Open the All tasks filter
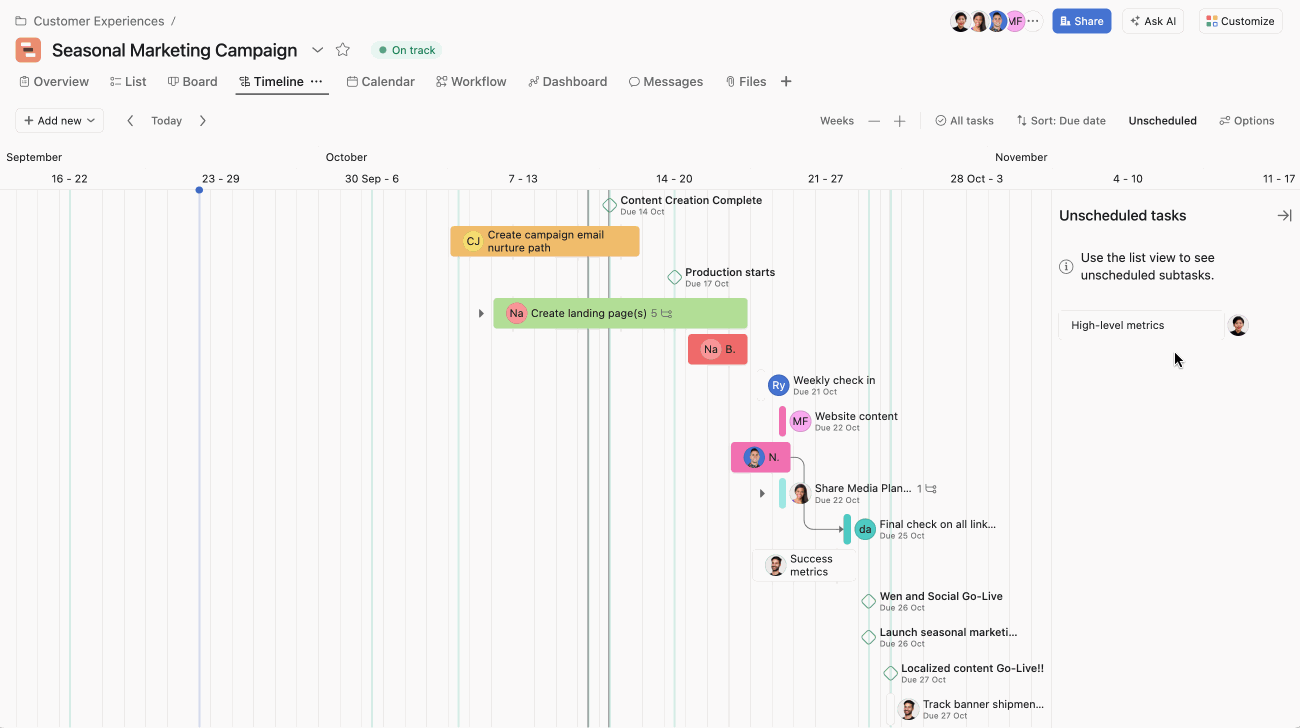The height and width of the screenshot is (728, 1300). [963, 120]
